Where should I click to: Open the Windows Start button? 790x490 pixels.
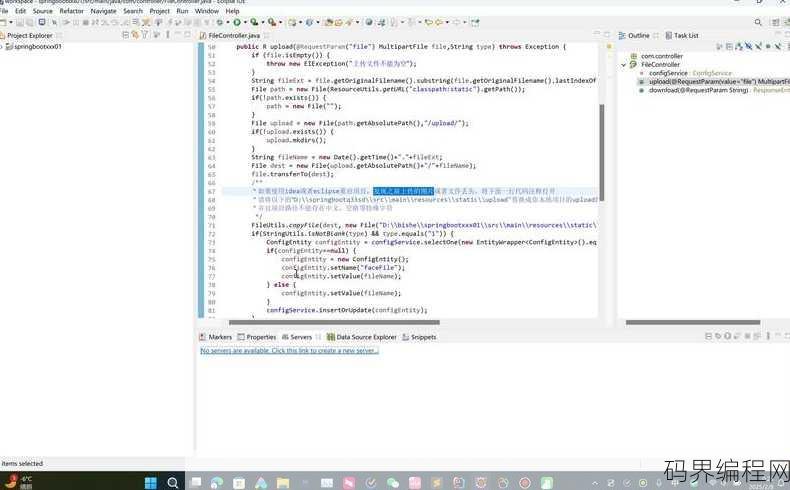[x=150, y=482]
